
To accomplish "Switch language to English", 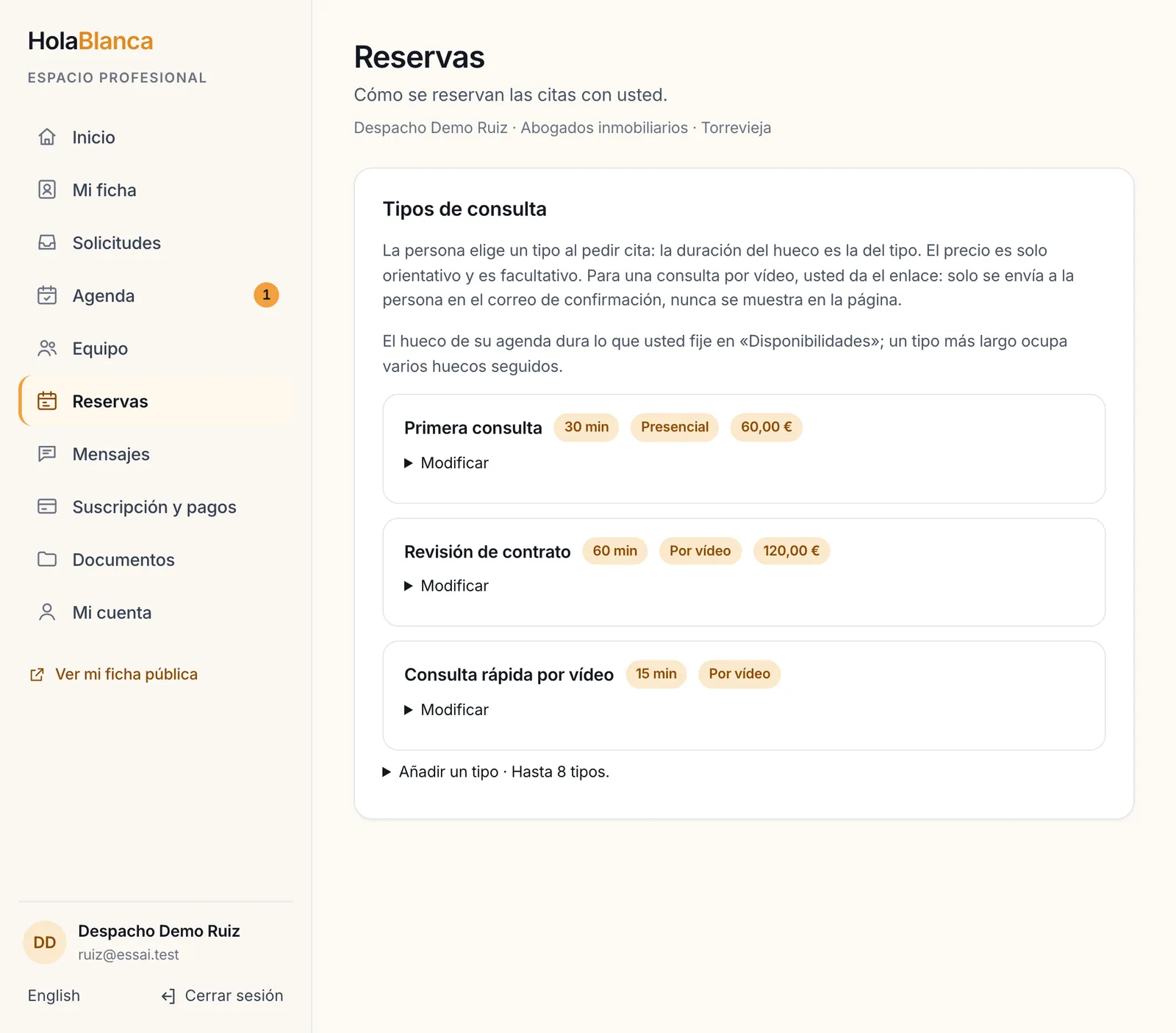I will [54, 996].
